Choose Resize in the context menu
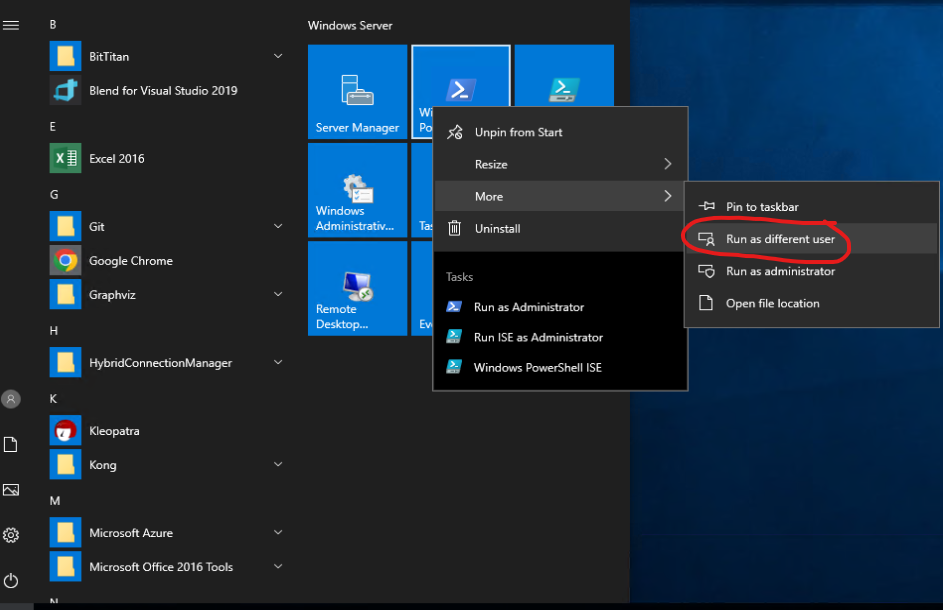 561,164
